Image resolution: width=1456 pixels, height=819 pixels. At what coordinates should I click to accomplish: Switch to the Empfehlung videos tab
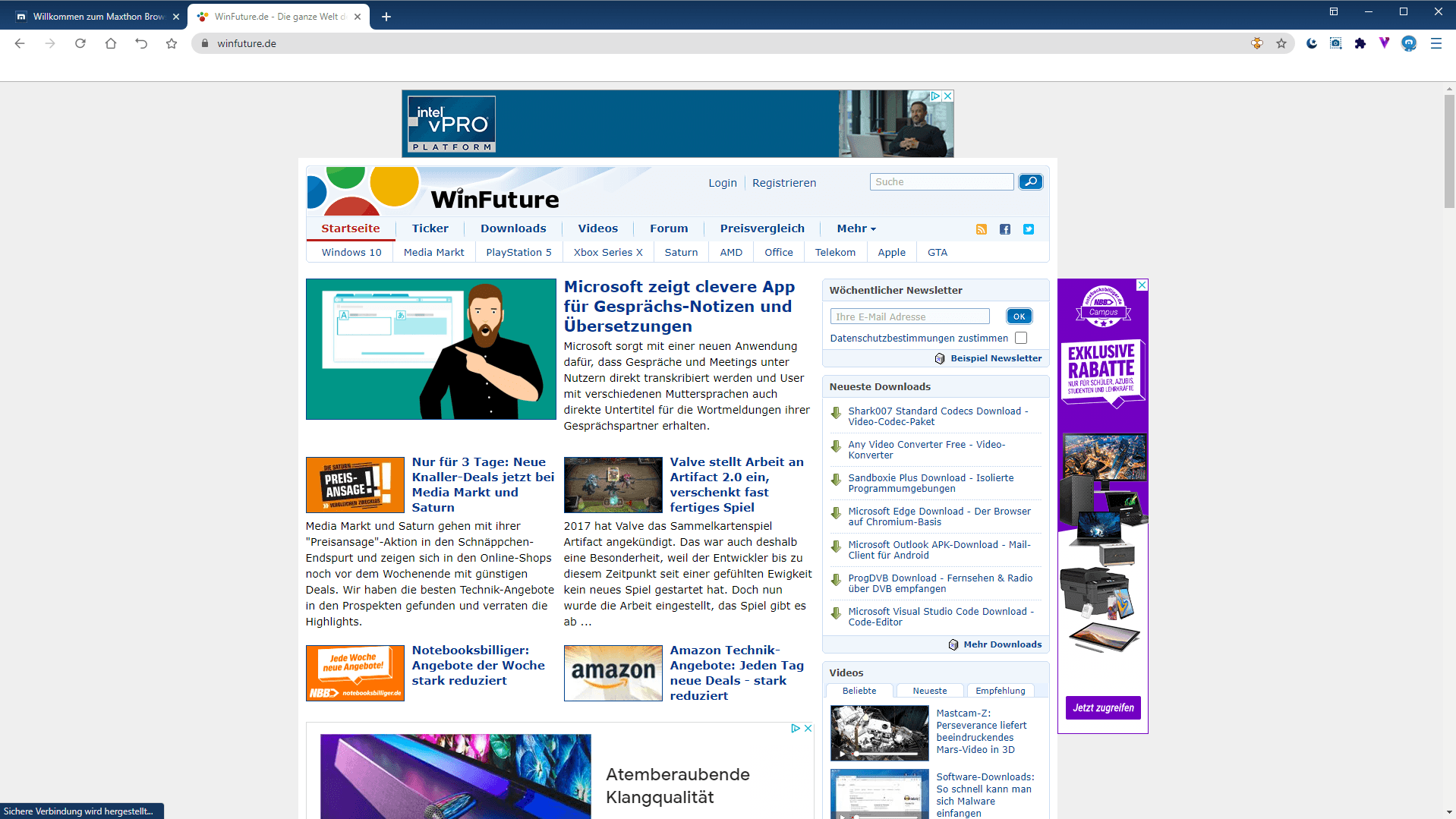tap(1001, 691)
